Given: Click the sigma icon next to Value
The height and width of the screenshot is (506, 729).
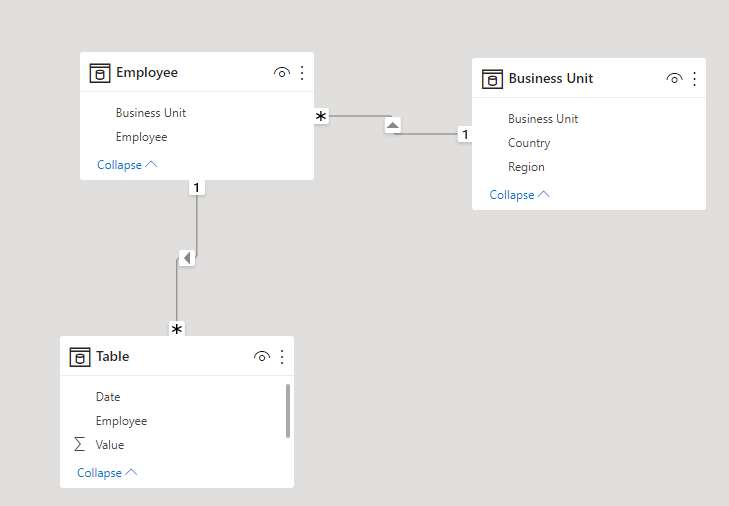Looking at the screenshot, I should point(80,444).
